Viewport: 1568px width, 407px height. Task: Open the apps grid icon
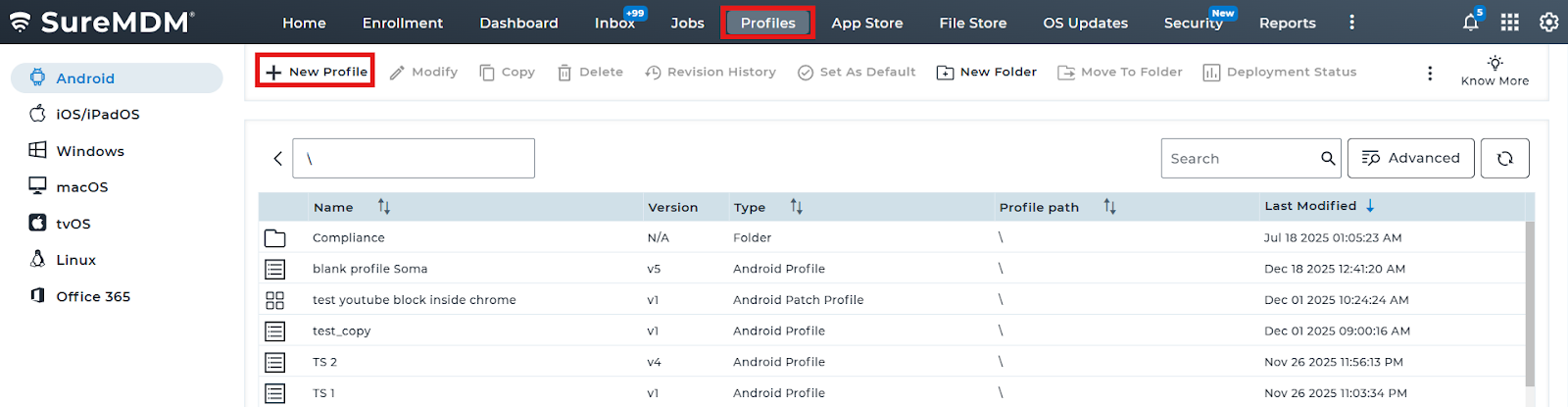pos(1510,23)
